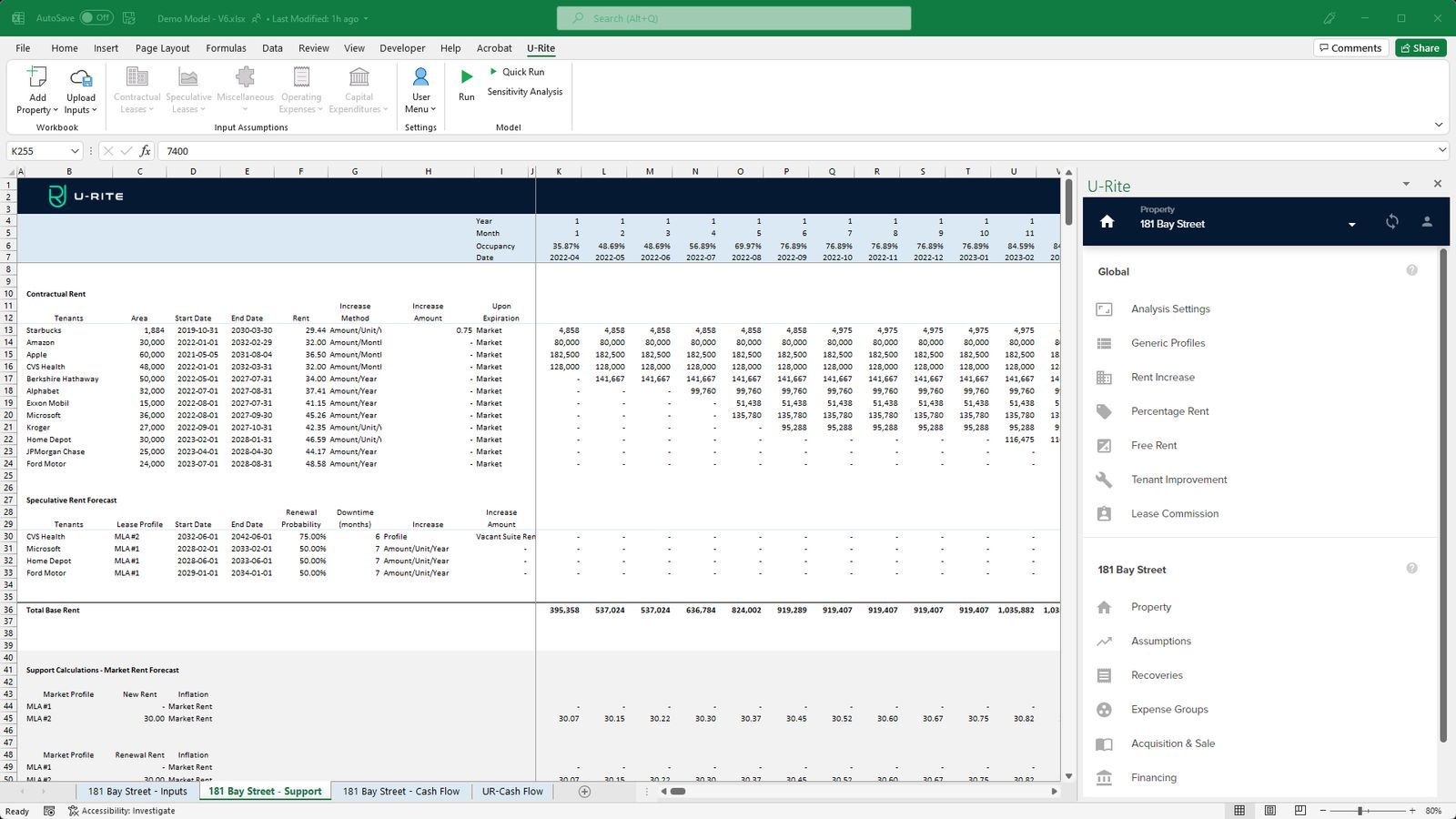Expand the 181 Bay Street property dropdown
This screenshot has width=1456, height=819.
[x=1350, y=223]
